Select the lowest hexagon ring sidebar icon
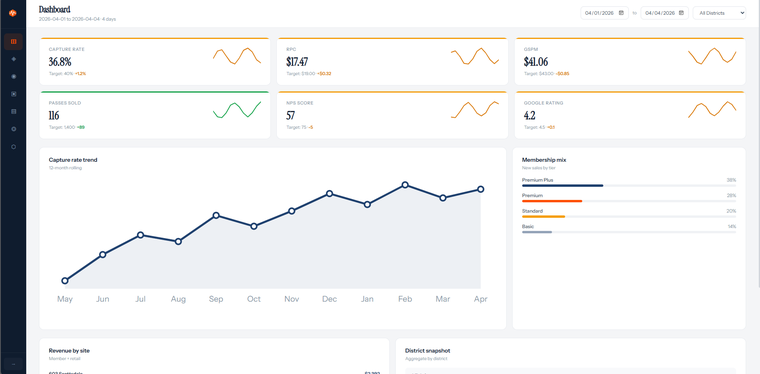This screenshot has height=374, width=760. [x=13, y=146]
